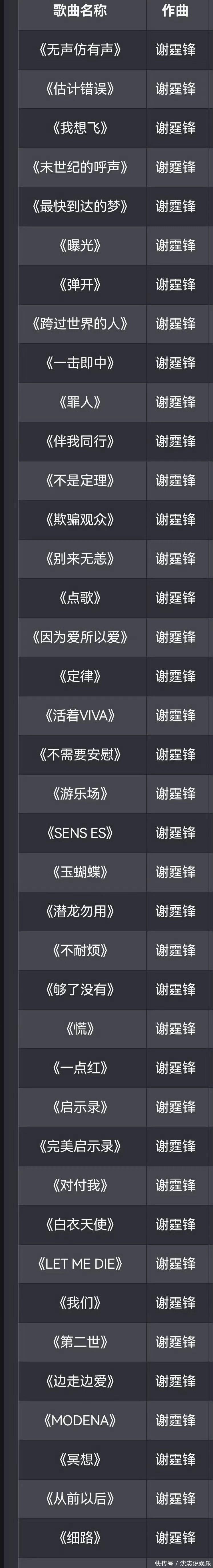
Task: Click composer 谢霆锋 beside 《游乐场》
Action: pyautogui.click(x=176, y=794)
